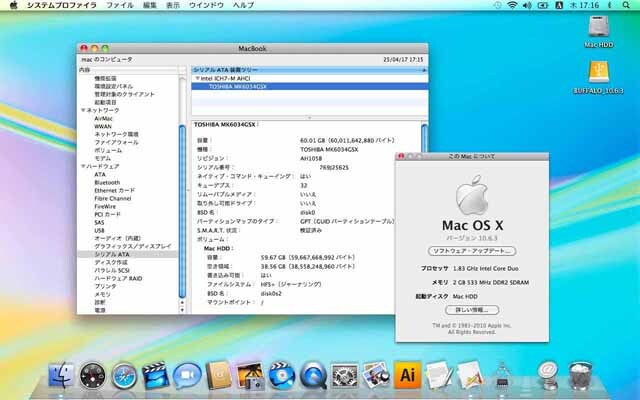Screen dimensions: 640x400
Task: Select FireWire in the sidebar
Action: point(105,207)
